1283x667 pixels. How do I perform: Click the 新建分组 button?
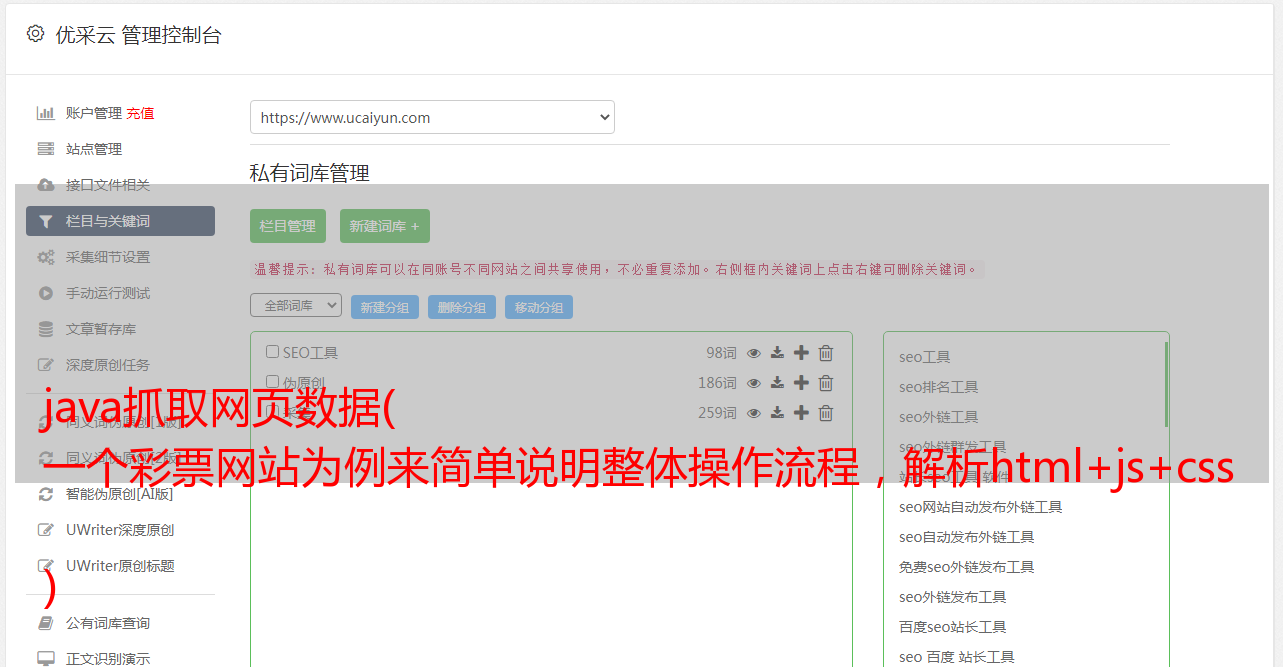[x=385, y=307]
